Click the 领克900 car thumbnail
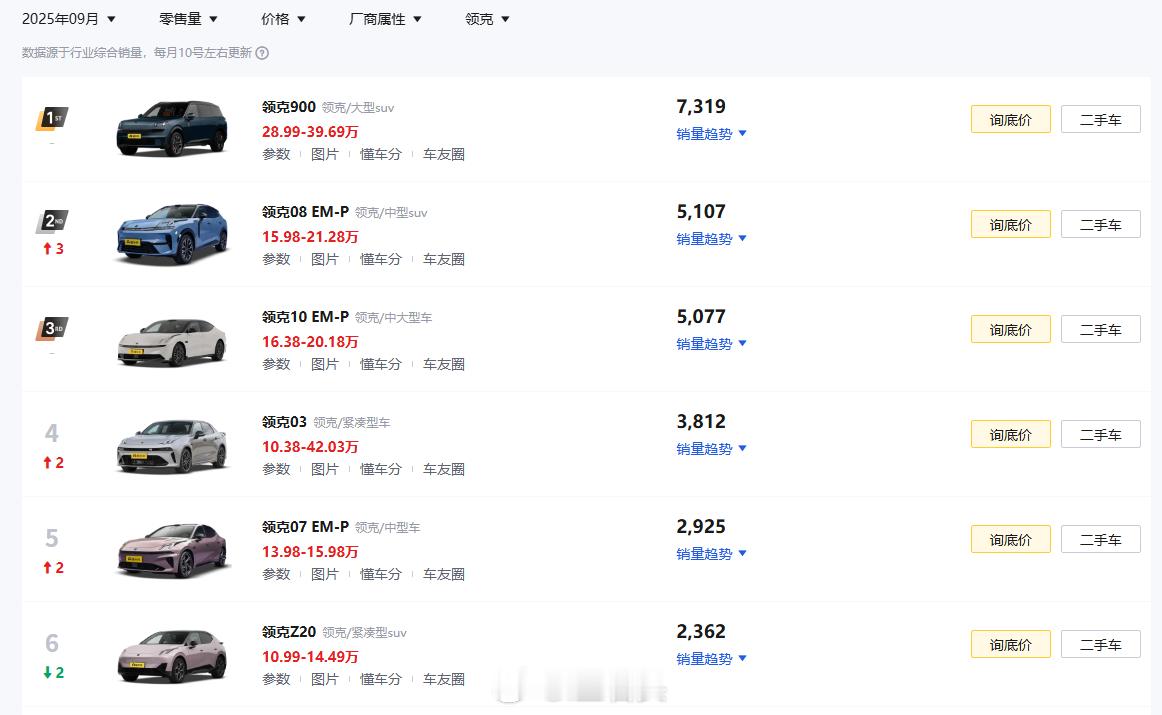The image size is (1162, 715). point(171,129)
